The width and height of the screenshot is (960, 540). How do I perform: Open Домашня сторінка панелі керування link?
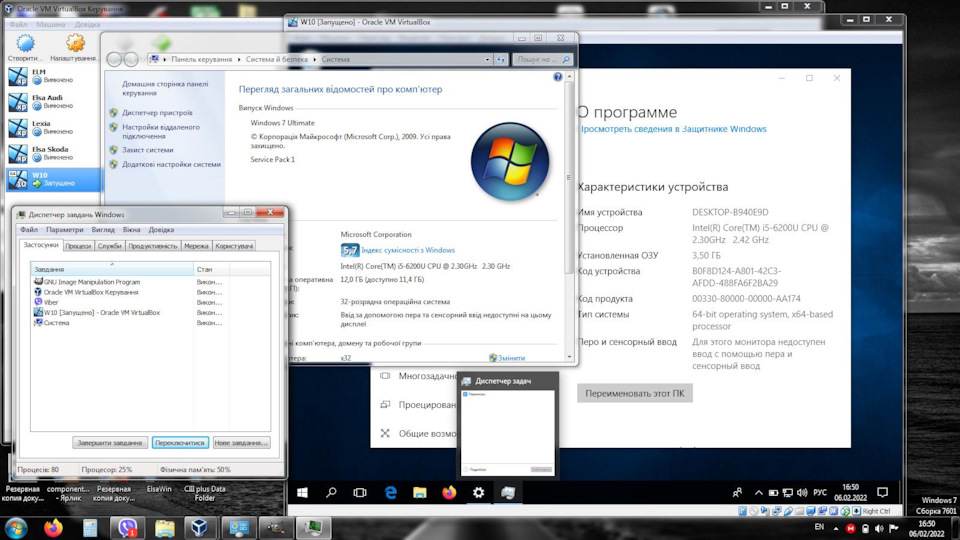(165, 88)
